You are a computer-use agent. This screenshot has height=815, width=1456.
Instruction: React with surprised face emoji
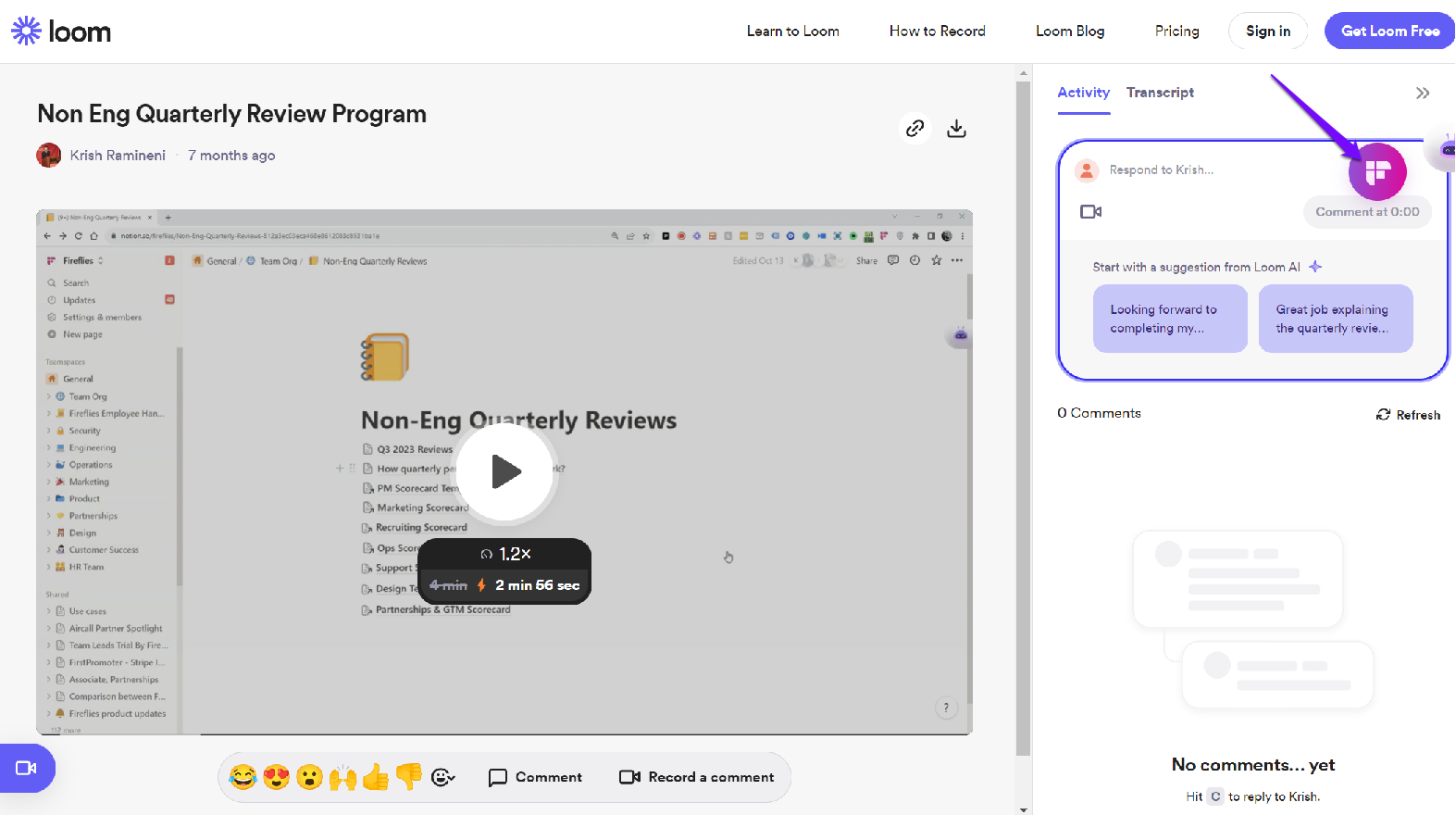tap(309, 777)
